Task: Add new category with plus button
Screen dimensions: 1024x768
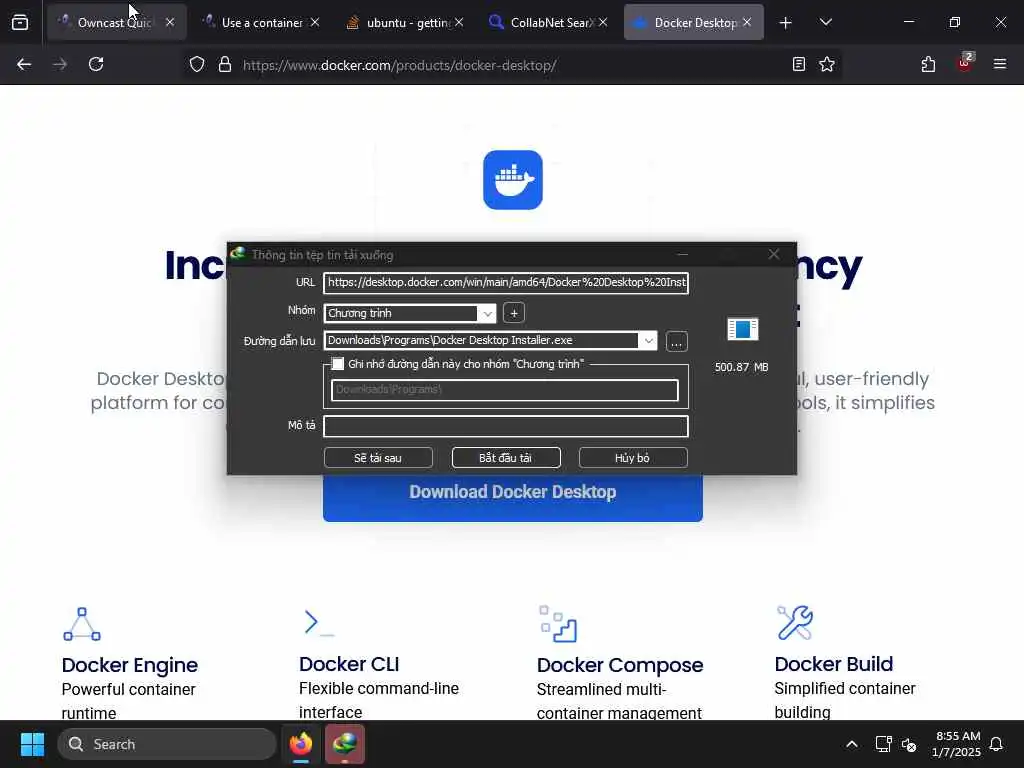Action: tap(514, 313)
